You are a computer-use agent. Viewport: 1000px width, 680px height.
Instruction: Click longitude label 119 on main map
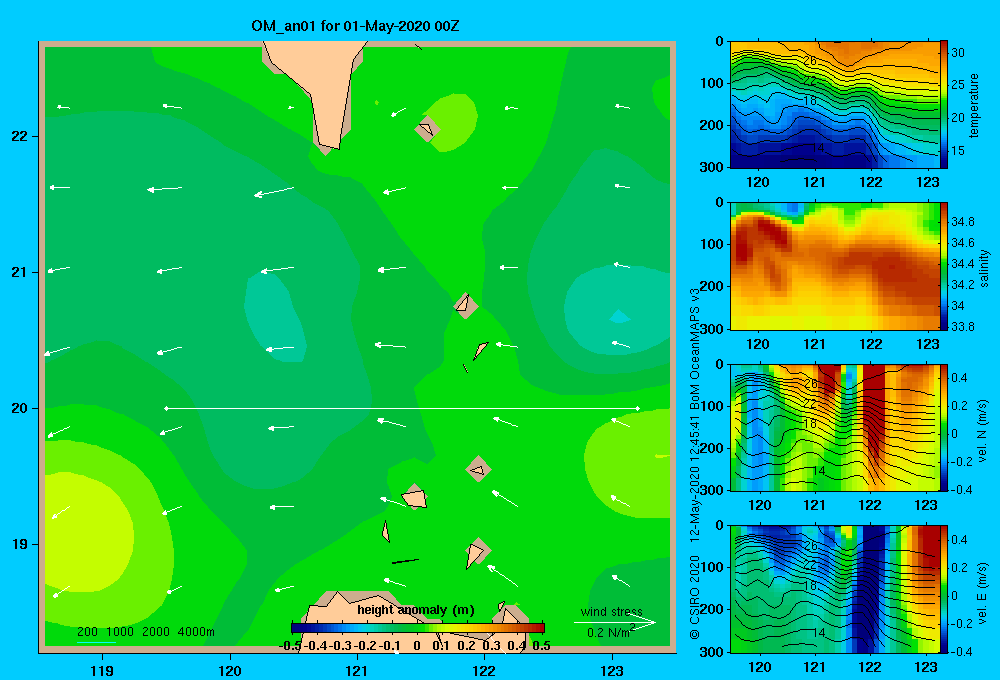click(x=102, y=670)
